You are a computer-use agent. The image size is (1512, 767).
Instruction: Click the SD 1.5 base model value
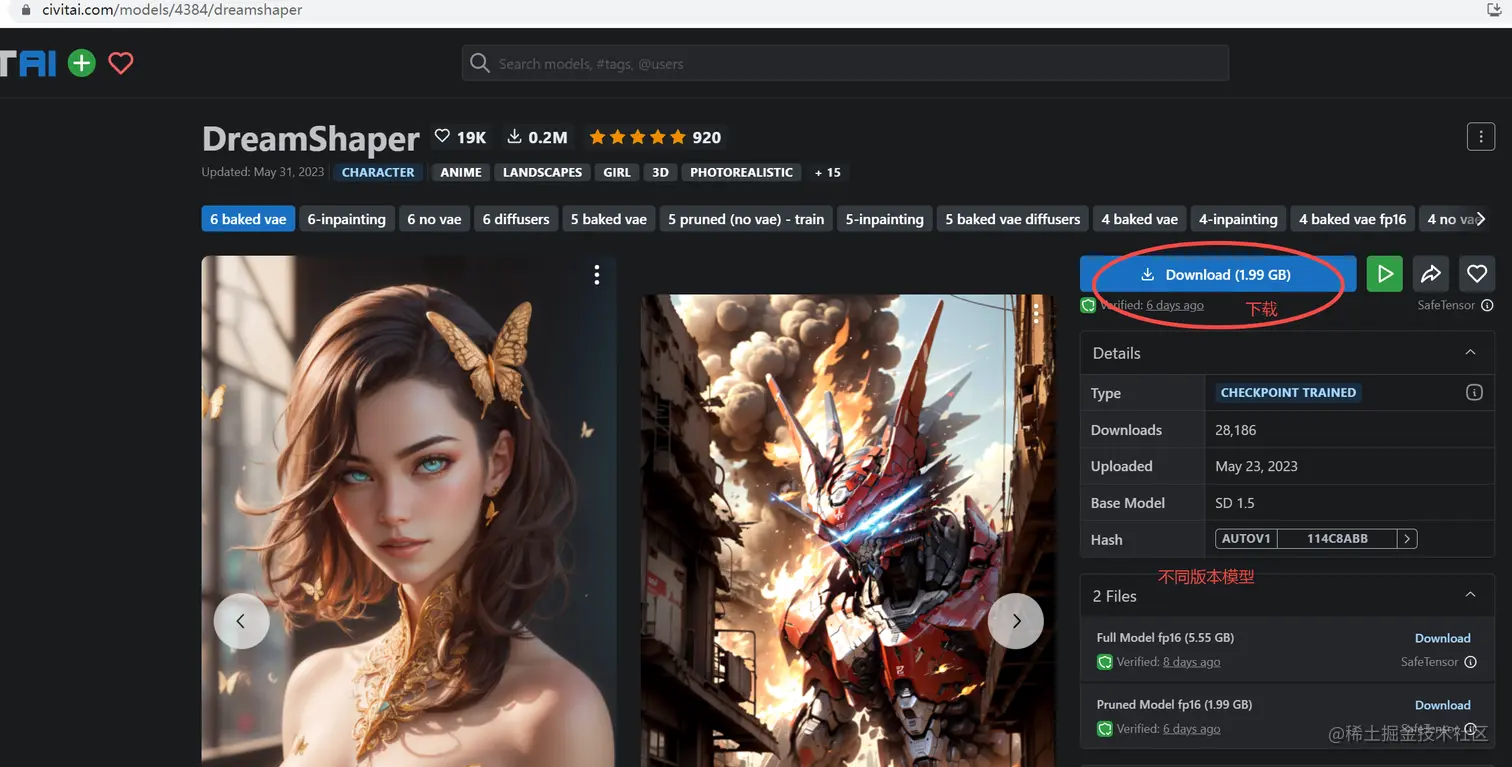point(1235,503)
